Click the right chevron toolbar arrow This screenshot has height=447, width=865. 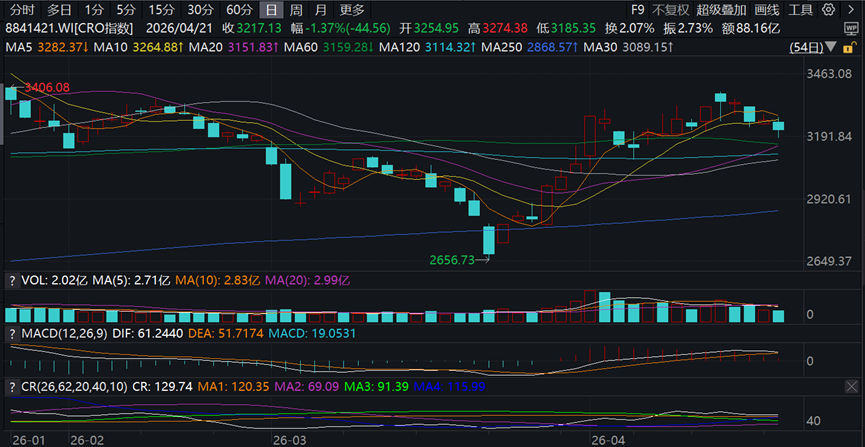[x=849, y=9]
